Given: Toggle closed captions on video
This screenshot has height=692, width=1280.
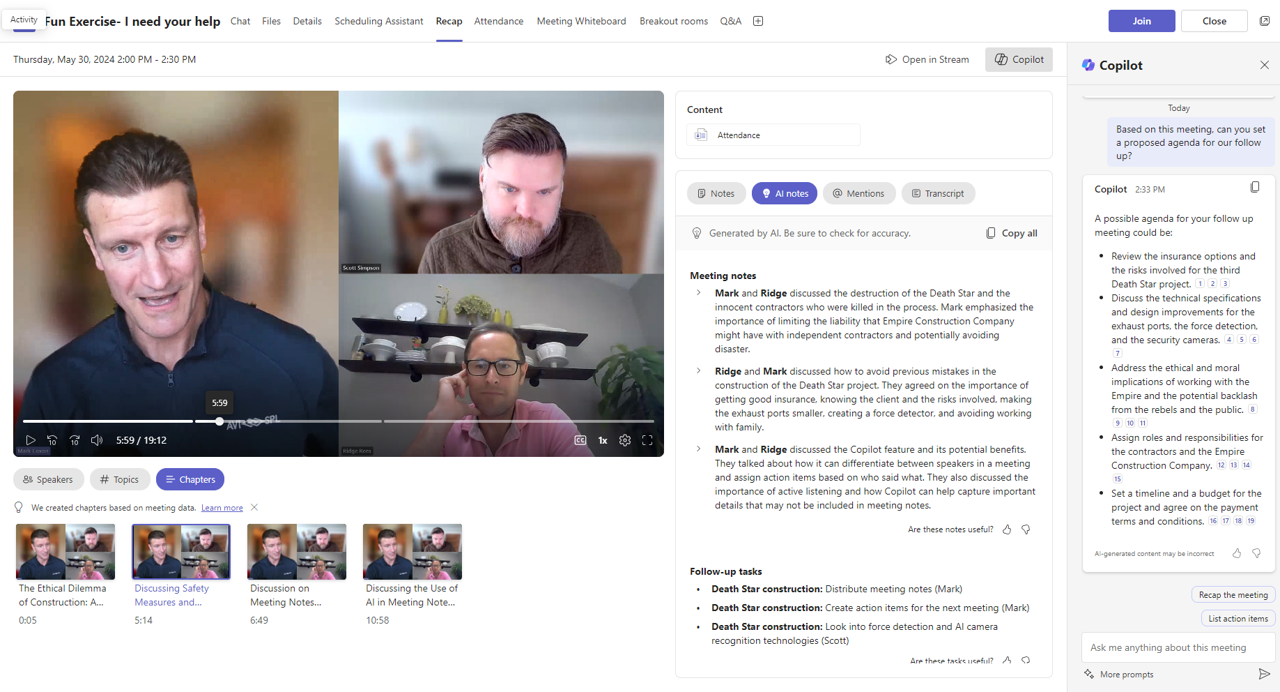Looking at the screenshot, I should [580, 440].
